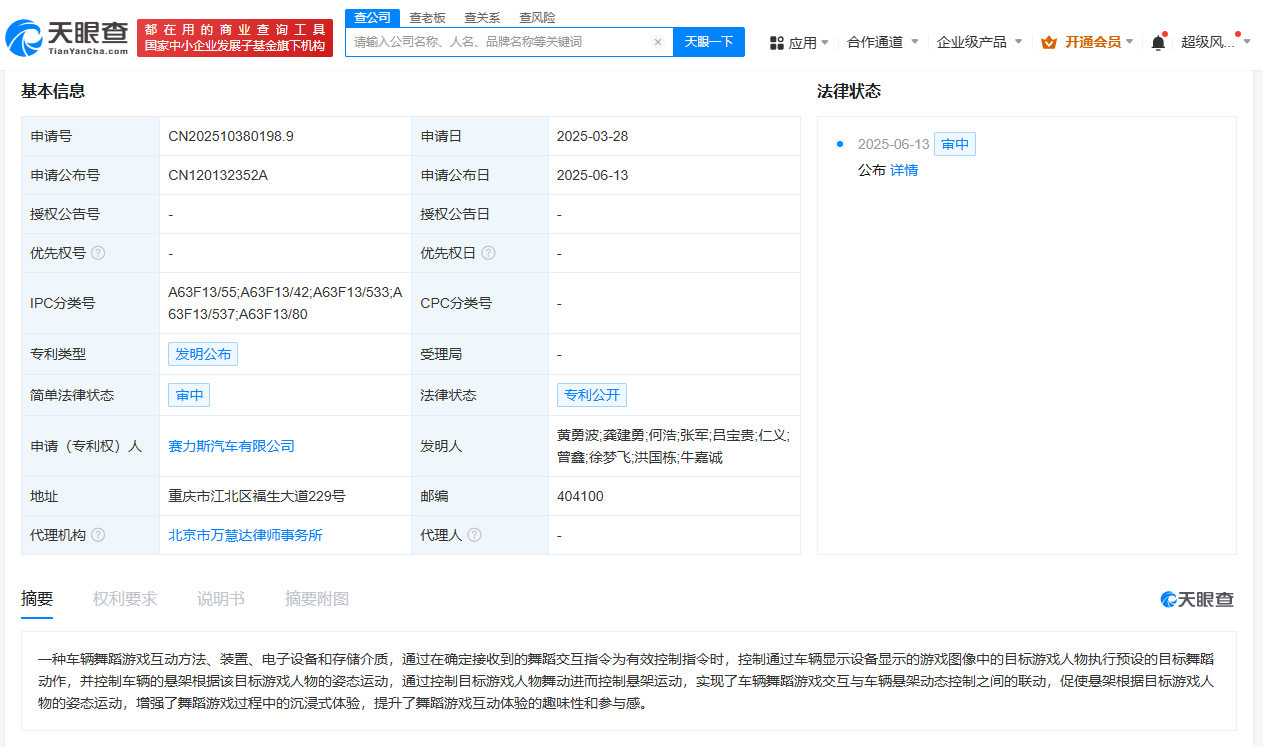Switch to the 权利要求 tab
The height and width of the screenshot is (747, 1263).
[125, 599]
